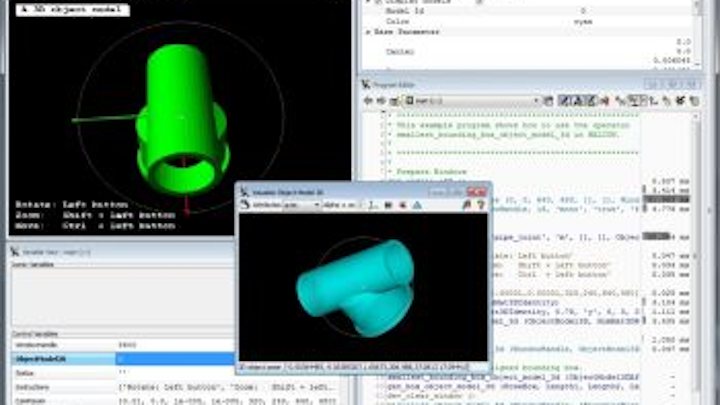
Task: Click the icon right of the procedure dropdown
Action: point(548,101)
